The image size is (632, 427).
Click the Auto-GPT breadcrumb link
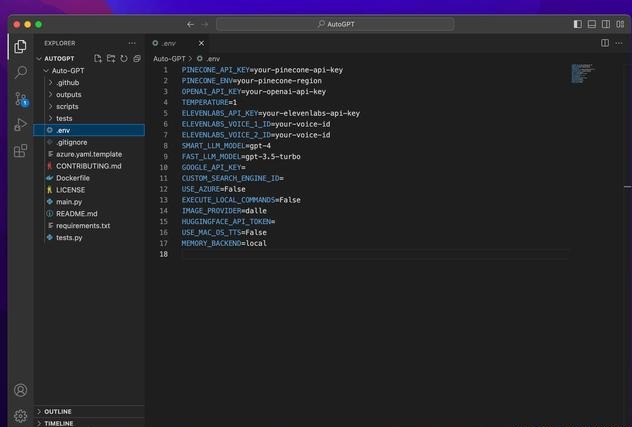click(169, 59)
